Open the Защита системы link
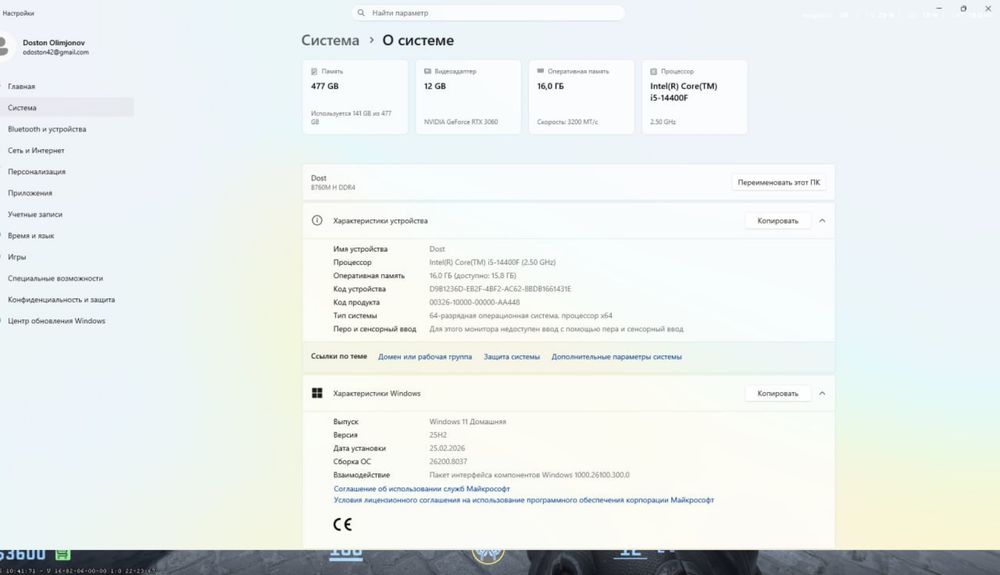Screen dimensions: 1000x575 (511, 357)
